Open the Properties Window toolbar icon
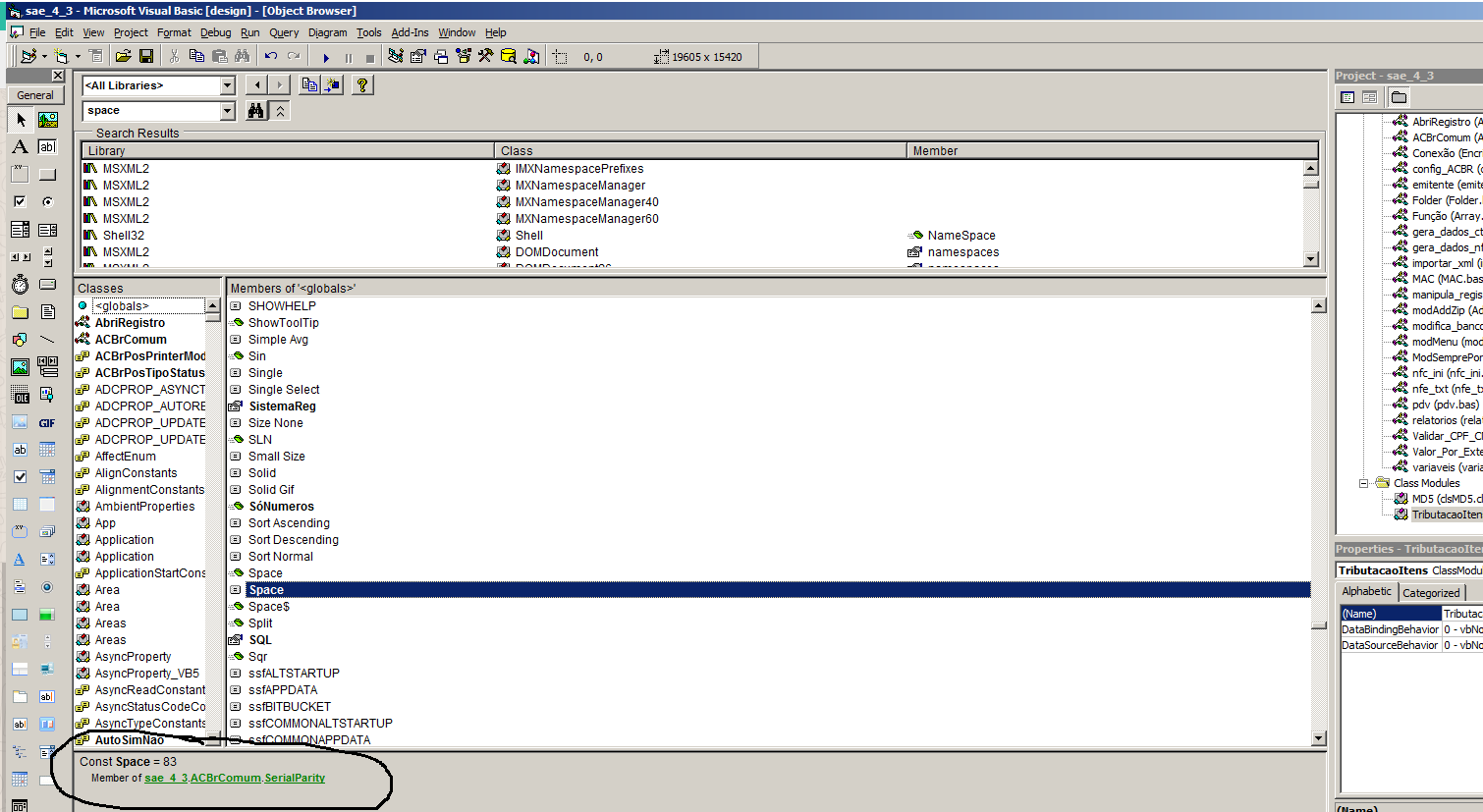1483x812 pixels. (x=418, y=57)
